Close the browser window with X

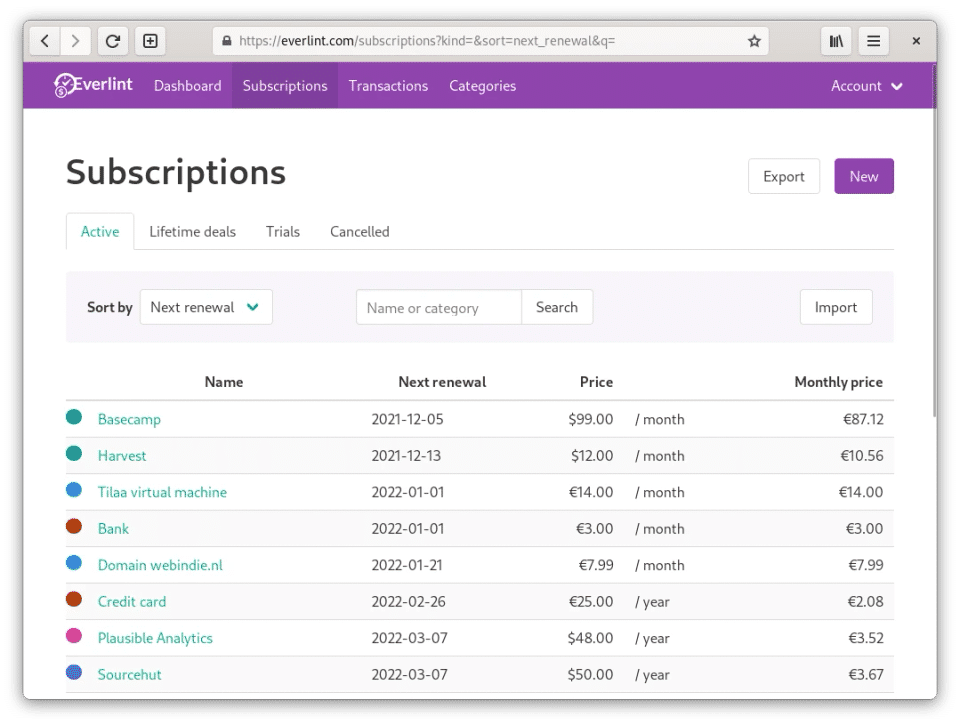[916, 41]
